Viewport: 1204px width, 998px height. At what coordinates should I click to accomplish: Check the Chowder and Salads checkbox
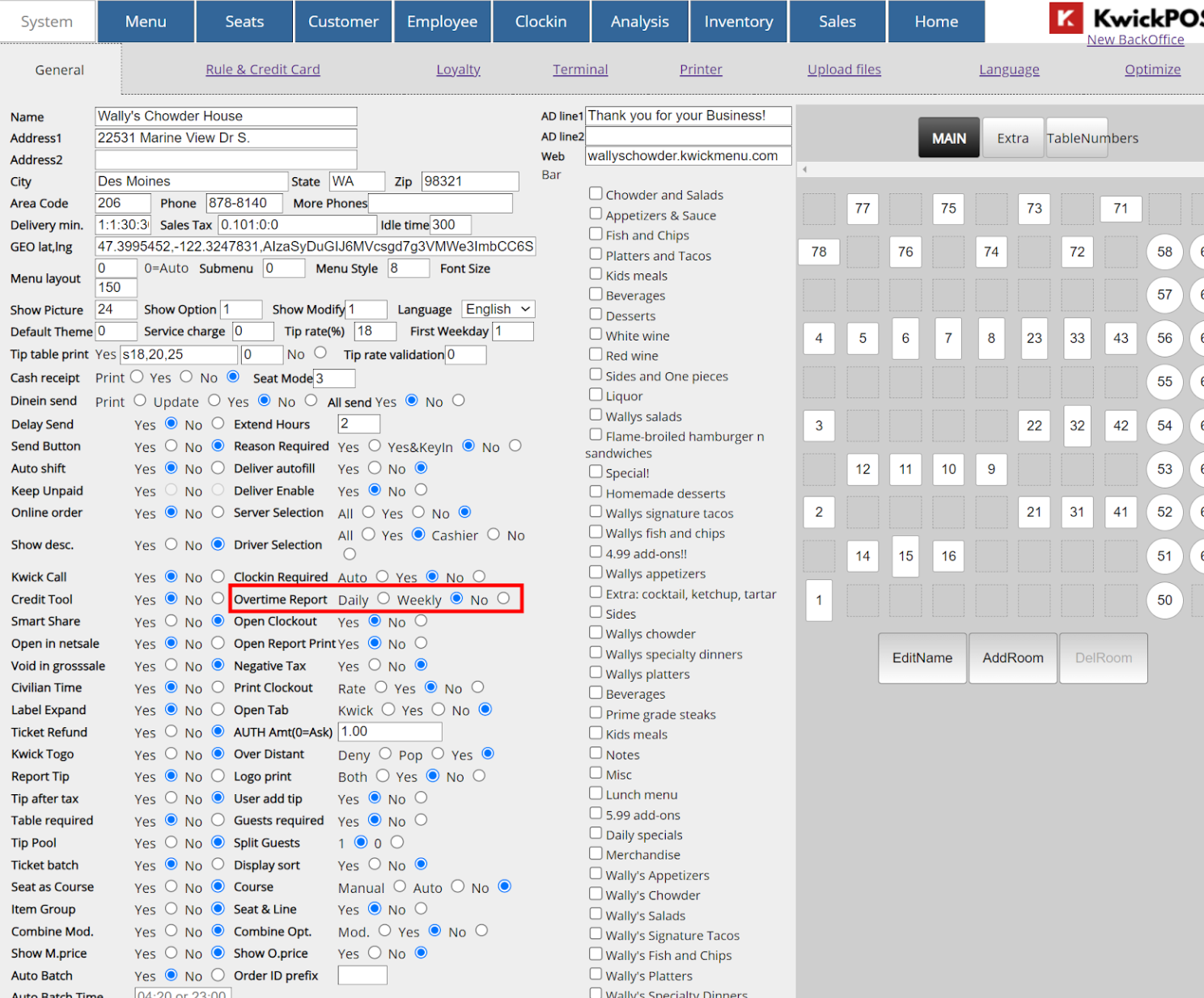596,193
